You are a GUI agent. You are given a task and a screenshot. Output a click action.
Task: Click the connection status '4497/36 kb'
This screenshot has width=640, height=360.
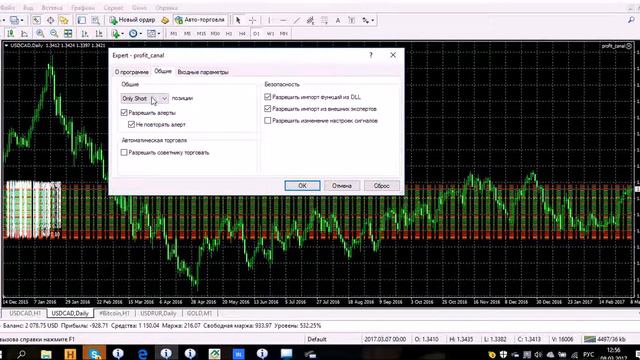point(605,339)
